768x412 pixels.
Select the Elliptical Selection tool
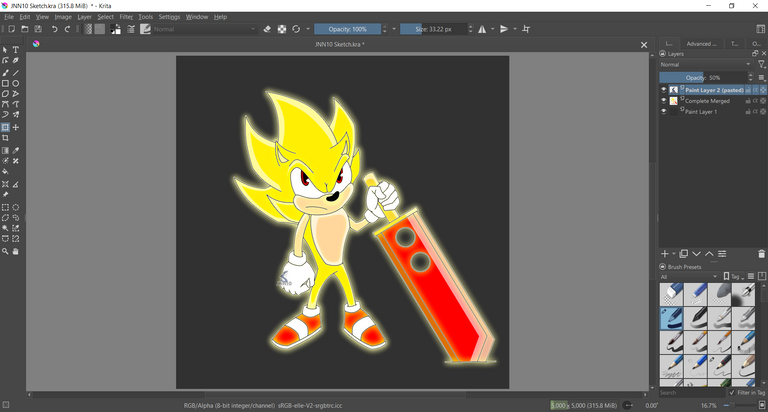click(x=16, y=207)
